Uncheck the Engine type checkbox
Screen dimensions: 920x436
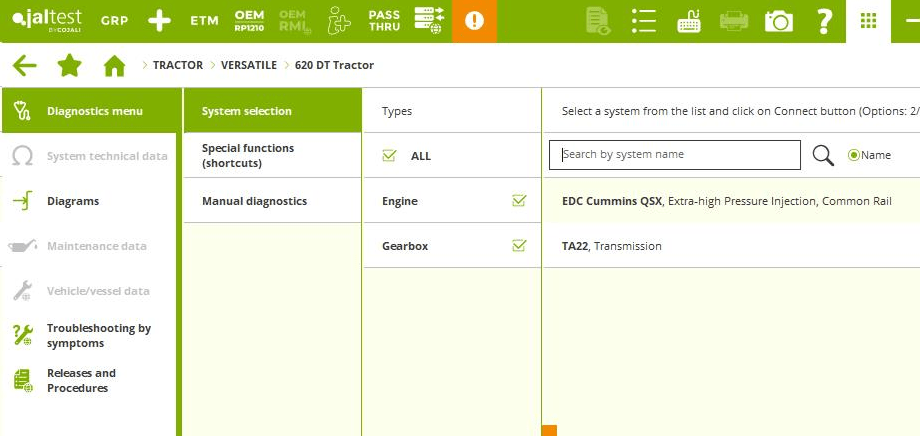click(x=519, y=201)
